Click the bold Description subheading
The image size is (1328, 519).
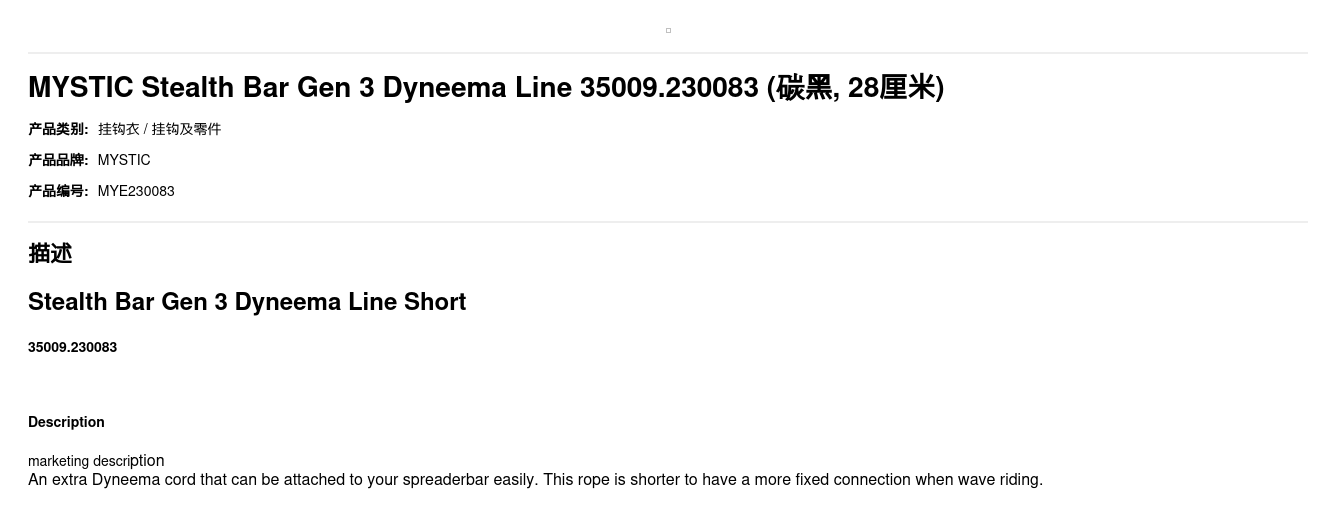pos(66,422)
